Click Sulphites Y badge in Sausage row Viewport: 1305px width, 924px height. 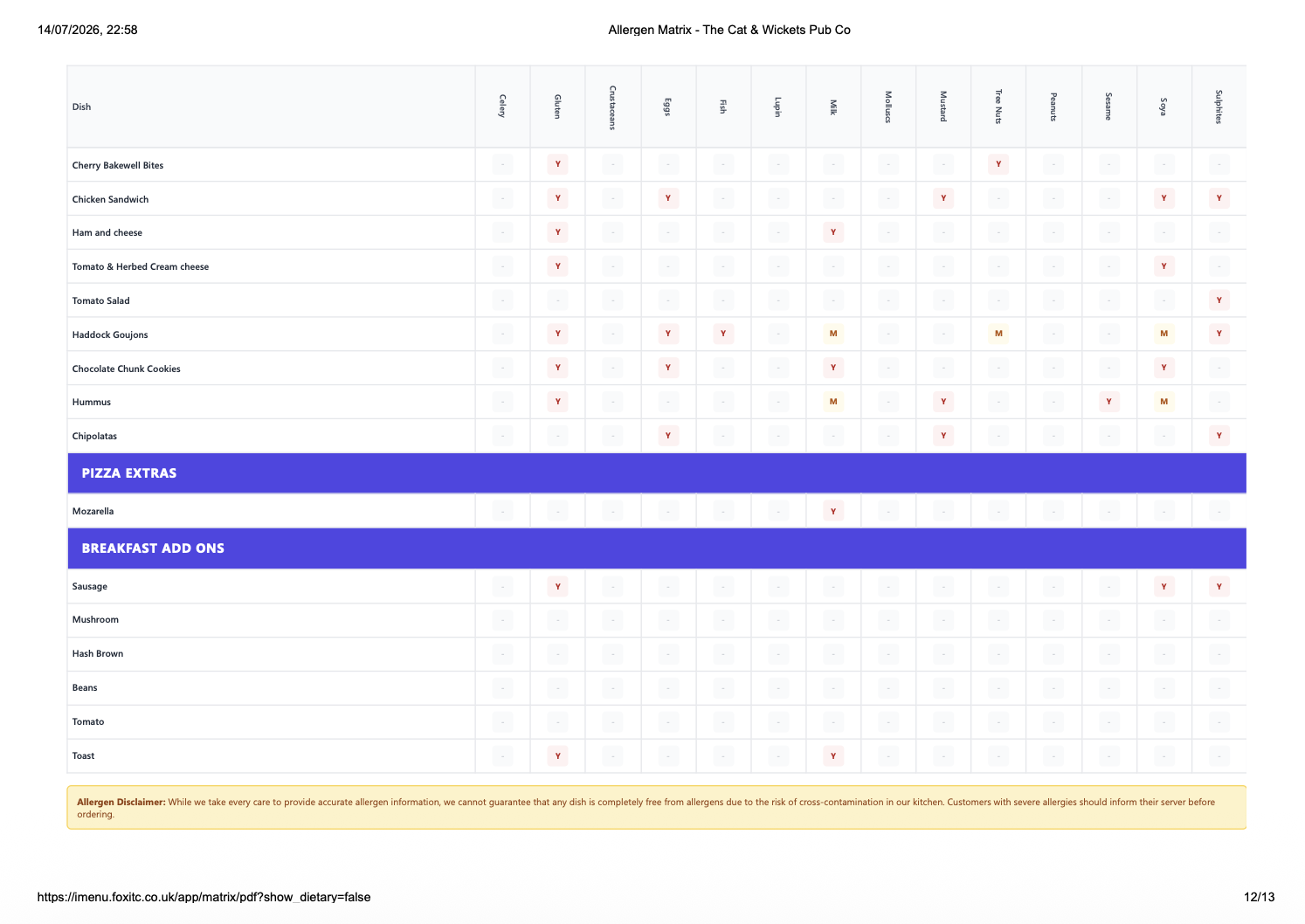click(x=1219, y=587)
